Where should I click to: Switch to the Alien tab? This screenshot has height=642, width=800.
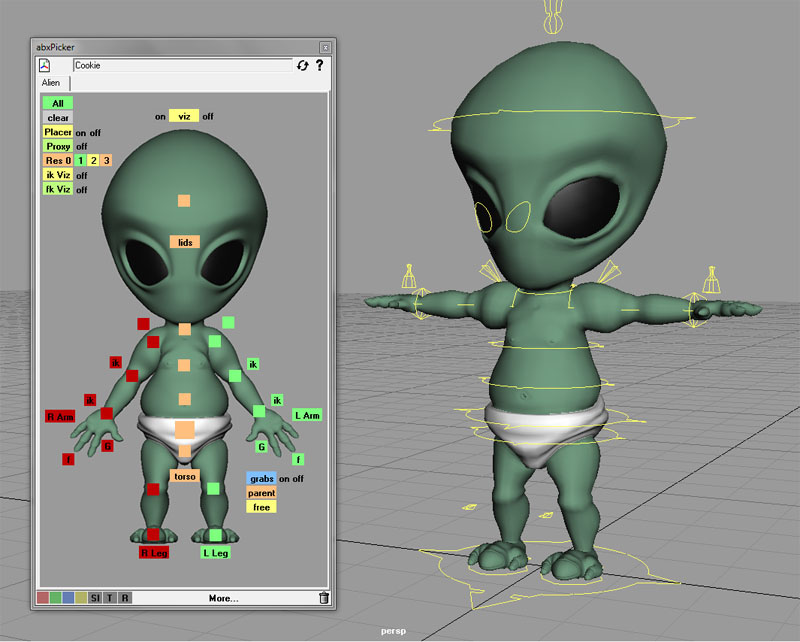[51, 84]
